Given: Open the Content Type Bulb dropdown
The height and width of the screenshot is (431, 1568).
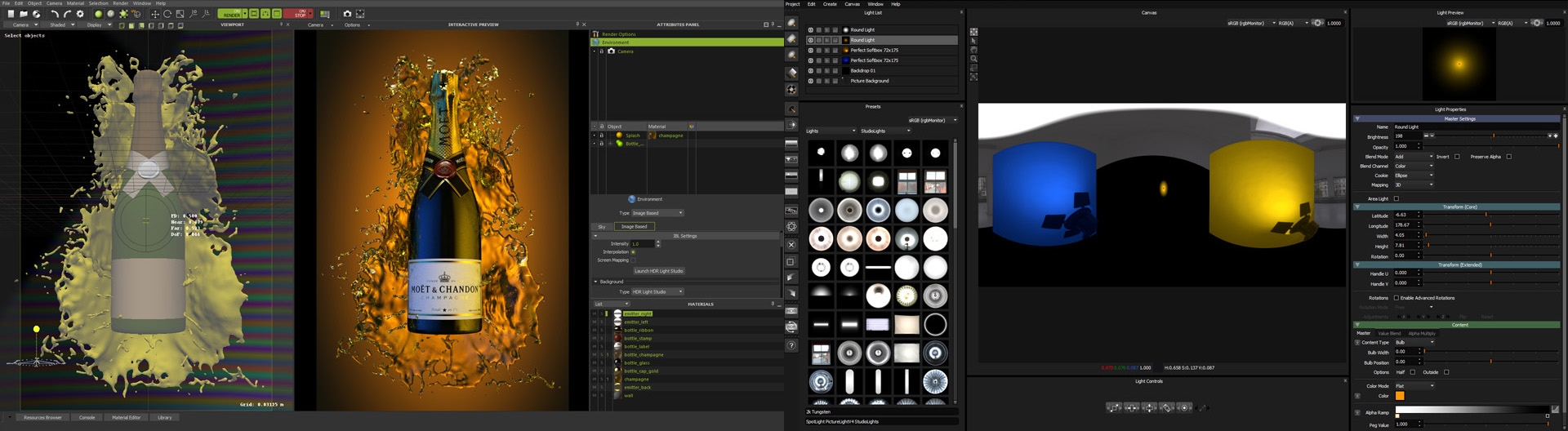Looking at the screenshot, I should (x=1414, y=342).
